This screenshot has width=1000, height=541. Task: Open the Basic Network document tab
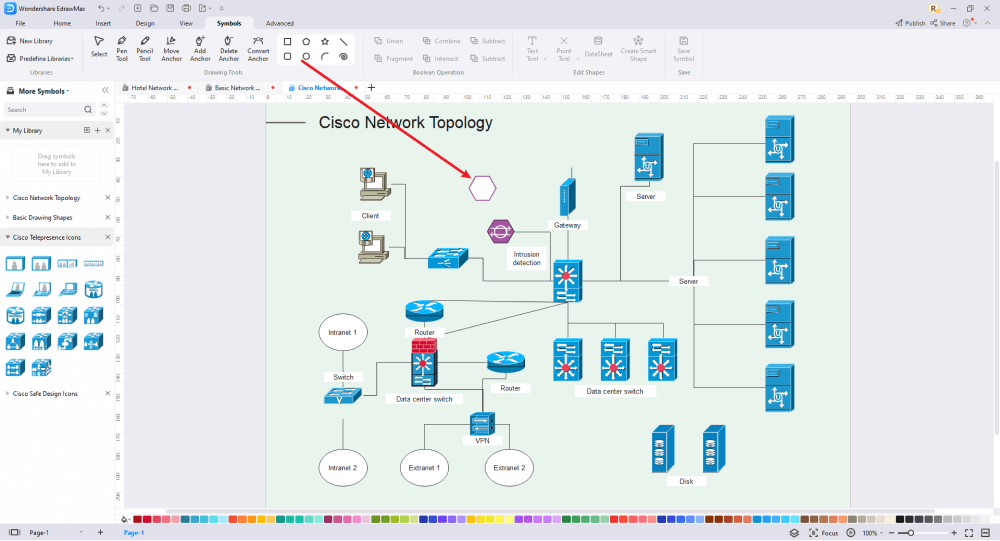[237, 88]
